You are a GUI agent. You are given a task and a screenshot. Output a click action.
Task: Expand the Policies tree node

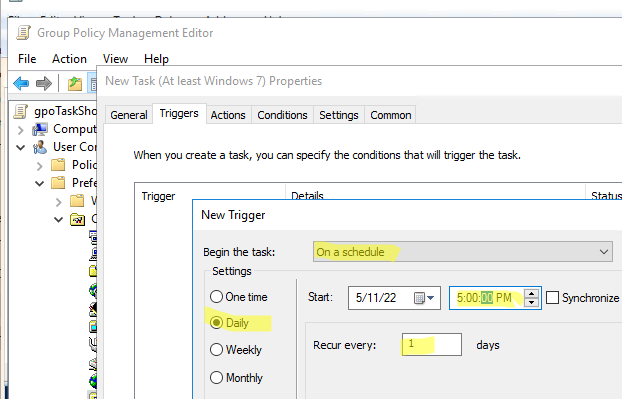pyautogui.click(x=40, y=166)
